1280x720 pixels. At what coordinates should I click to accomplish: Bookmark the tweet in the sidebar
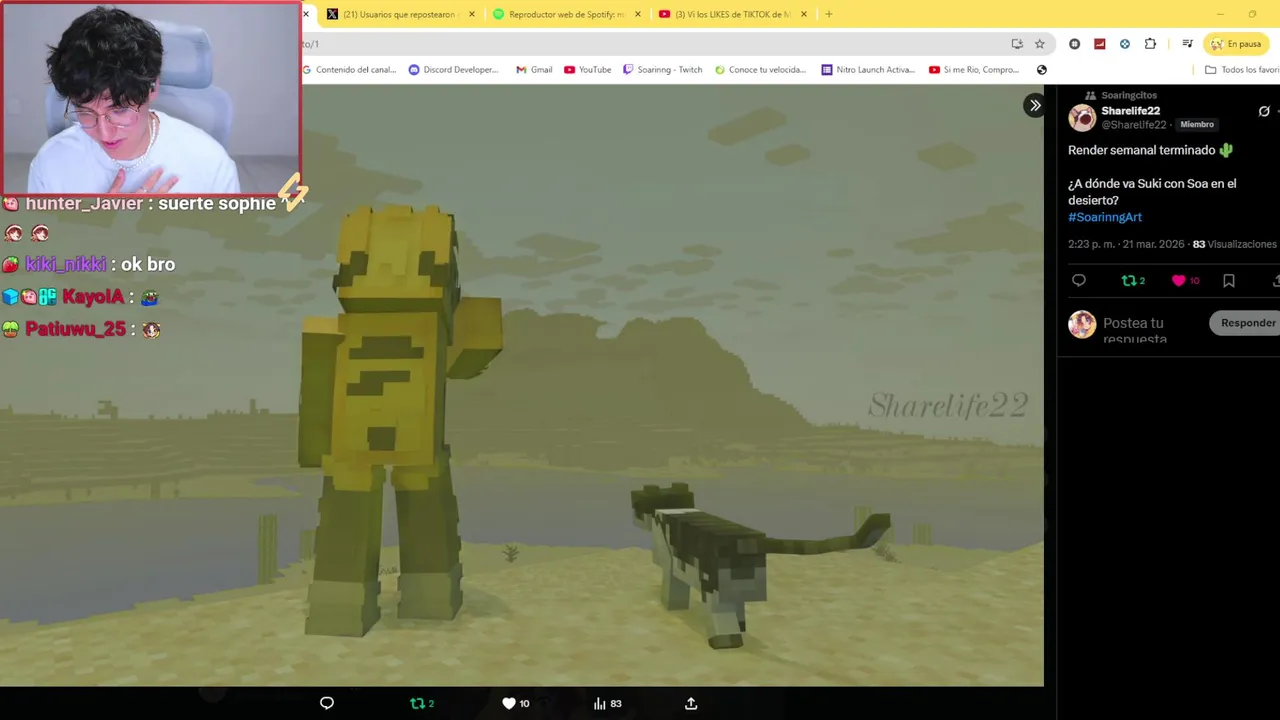tap(1229, 281)
